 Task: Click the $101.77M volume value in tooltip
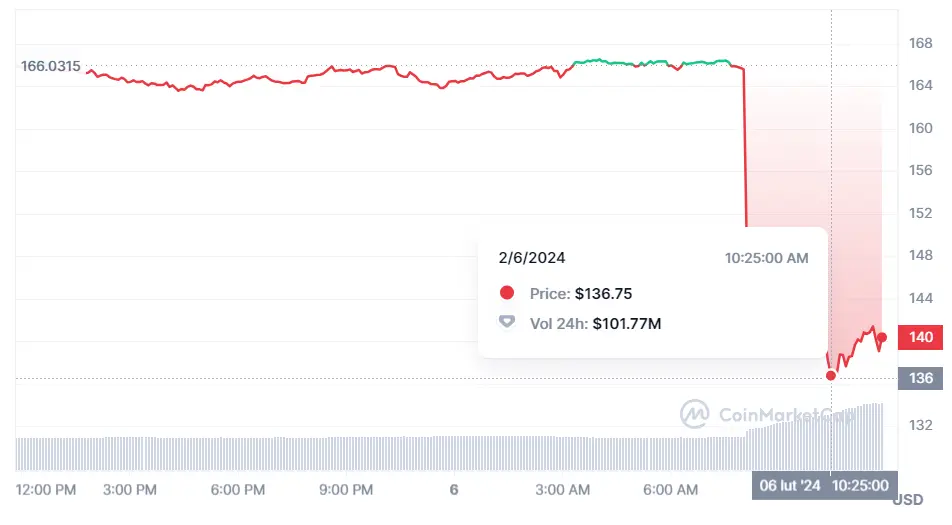(x=627, y=323)
